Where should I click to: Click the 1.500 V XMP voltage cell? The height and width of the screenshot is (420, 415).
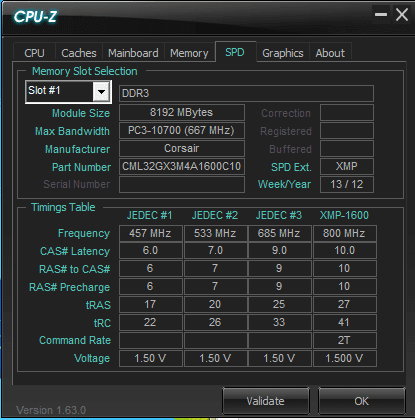(345, 358)
